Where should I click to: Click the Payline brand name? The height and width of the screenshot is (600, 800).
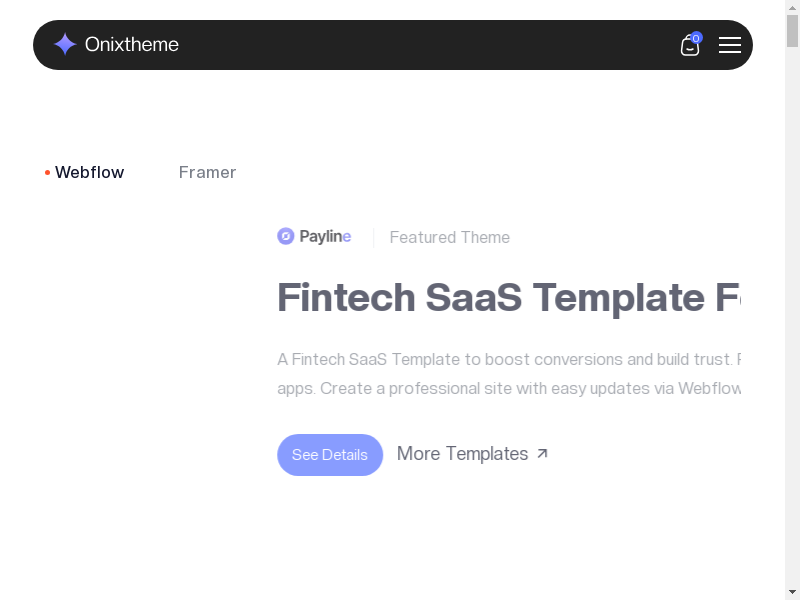click(x=325, y=237)
